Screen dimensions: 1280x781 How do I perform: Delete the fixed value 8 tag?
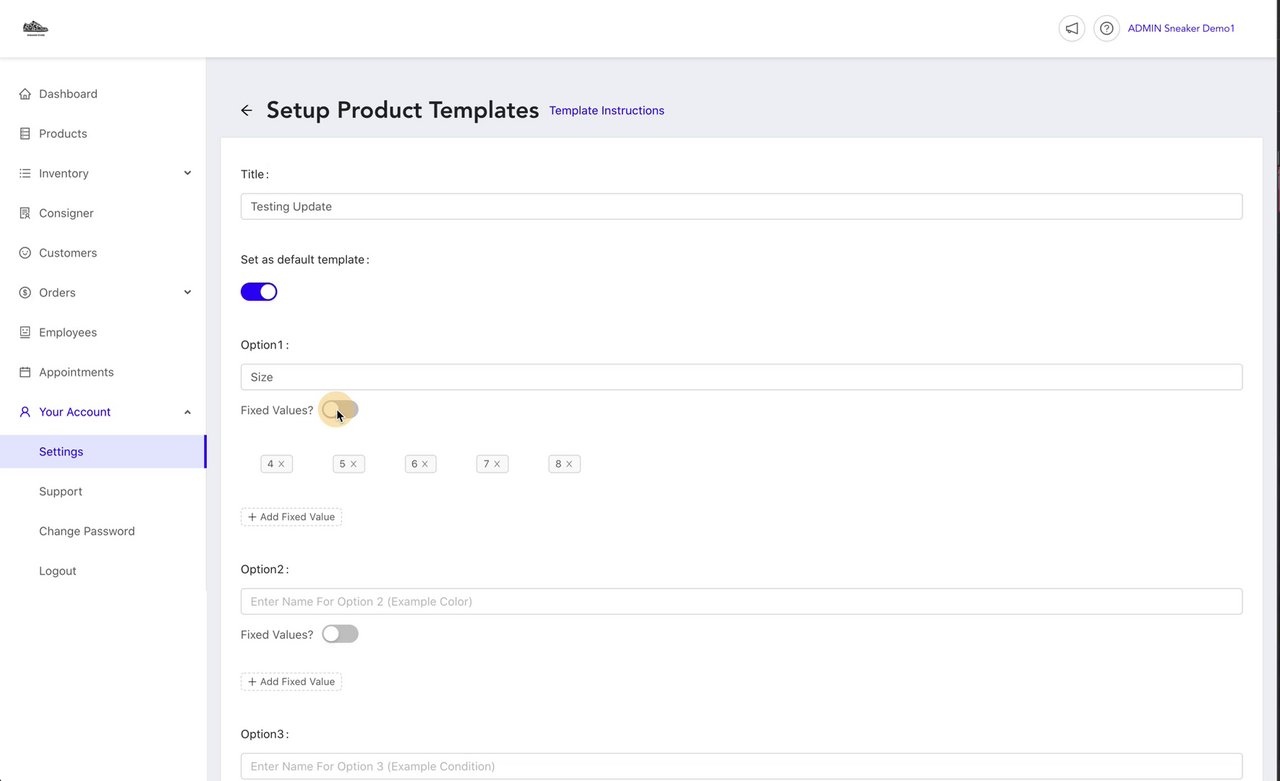[570, 464]
